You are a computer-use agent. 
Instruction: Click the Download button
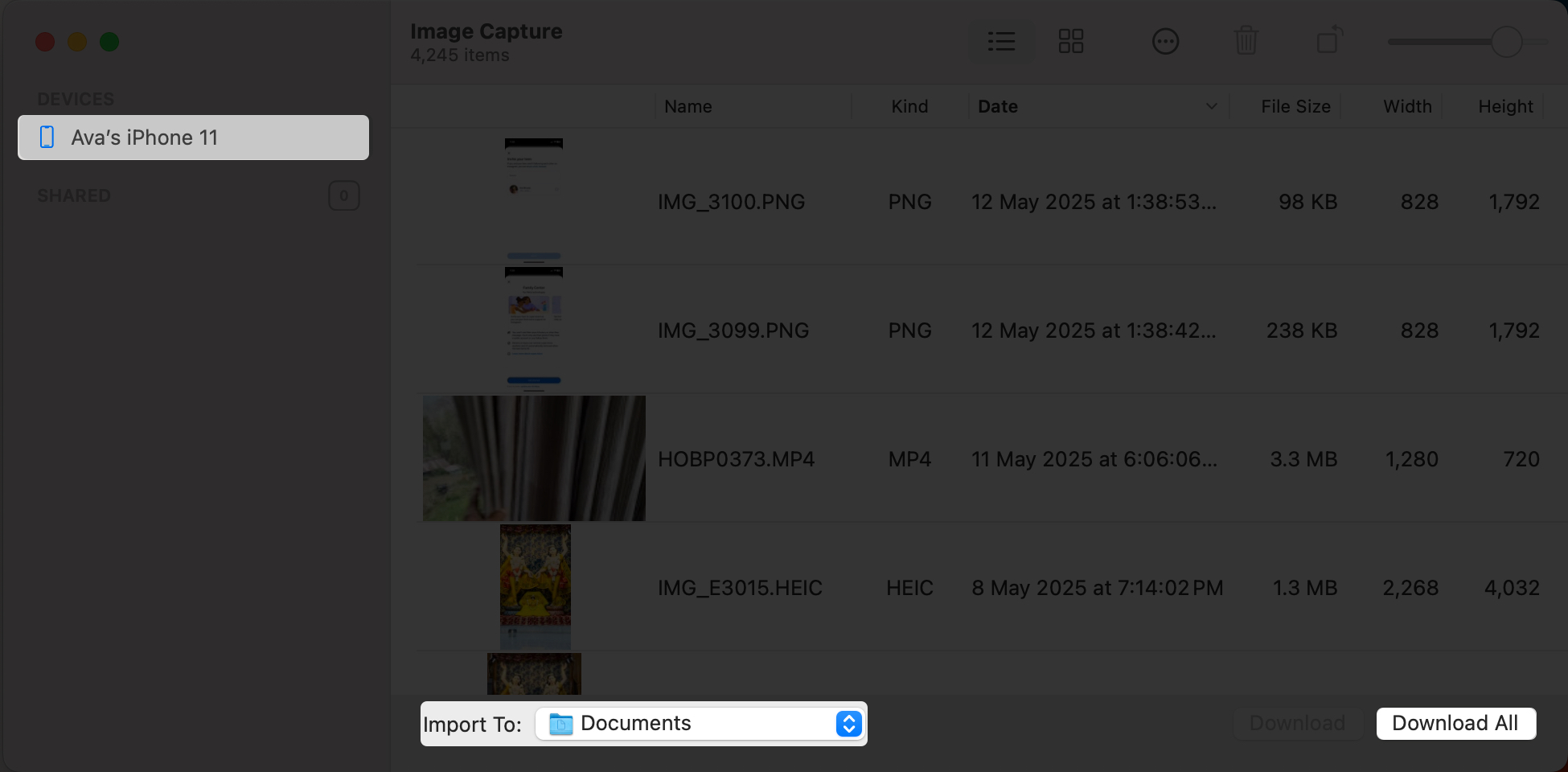tap(1296, 723)
